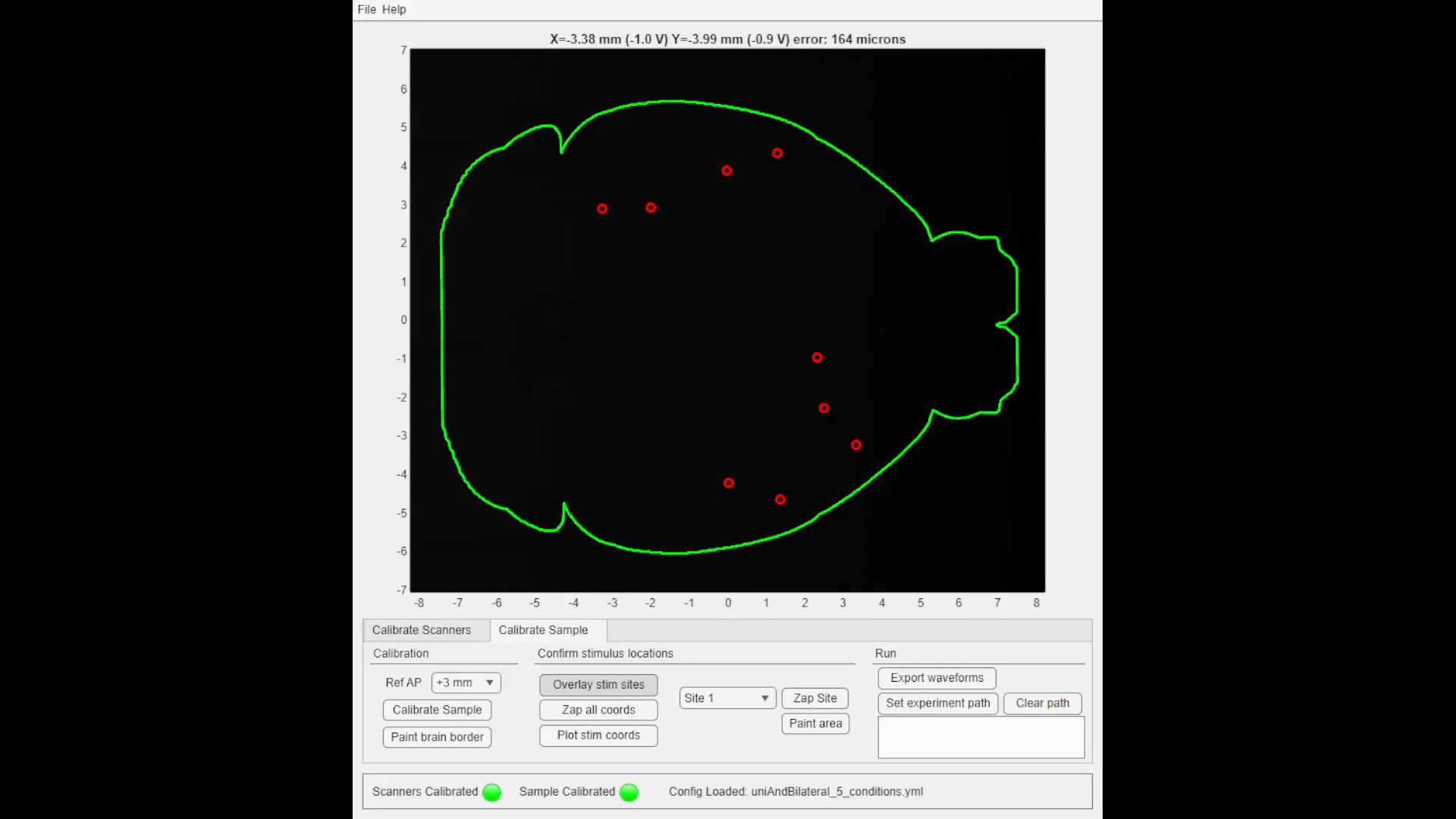The image size is (1456, 819).
Task: Click the experiment path text box
Action: pyautogui.click(x=981, y=737)
